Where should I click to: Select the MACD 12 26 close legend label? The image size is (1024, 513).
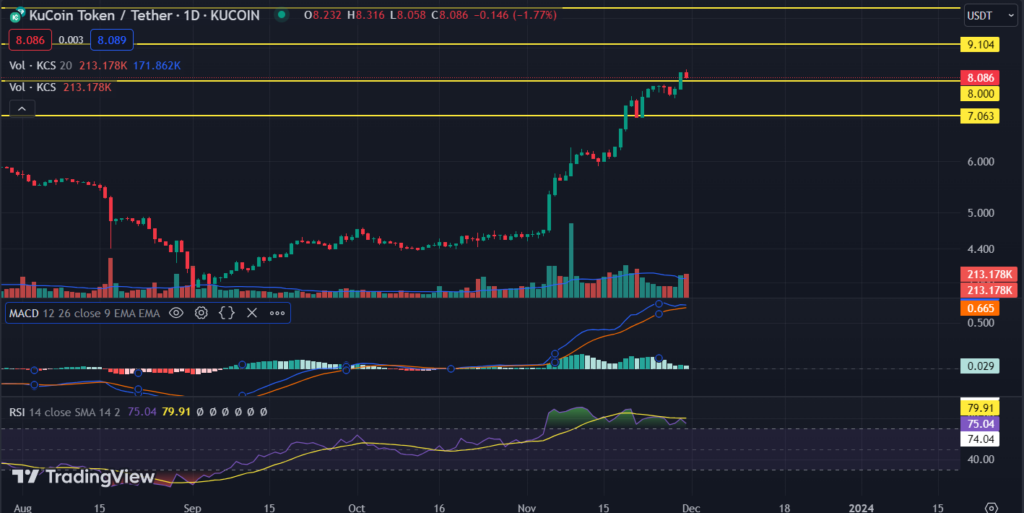(x=84, y=313)
